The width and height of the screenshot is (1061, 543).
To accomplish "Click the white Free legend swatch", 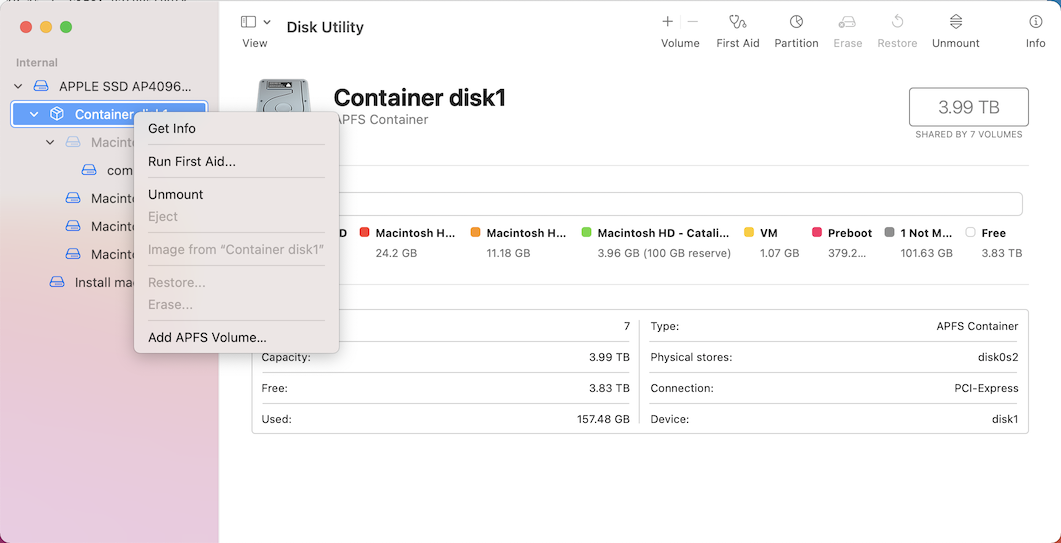I will pyautogui.click(x=970, y=233).
